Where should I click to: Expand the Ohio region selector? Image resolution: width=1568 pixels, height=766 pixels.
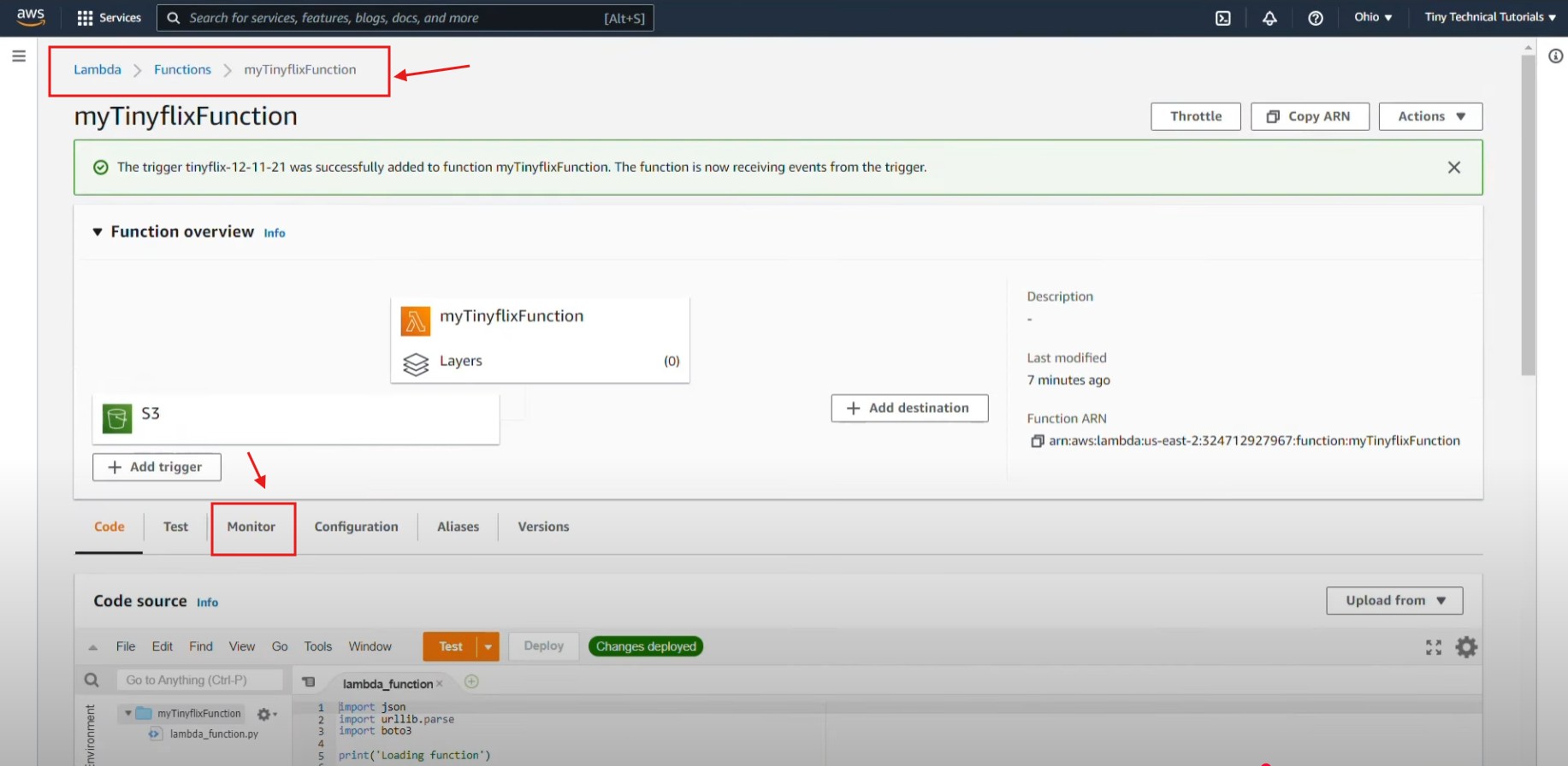coord(1372,17)
